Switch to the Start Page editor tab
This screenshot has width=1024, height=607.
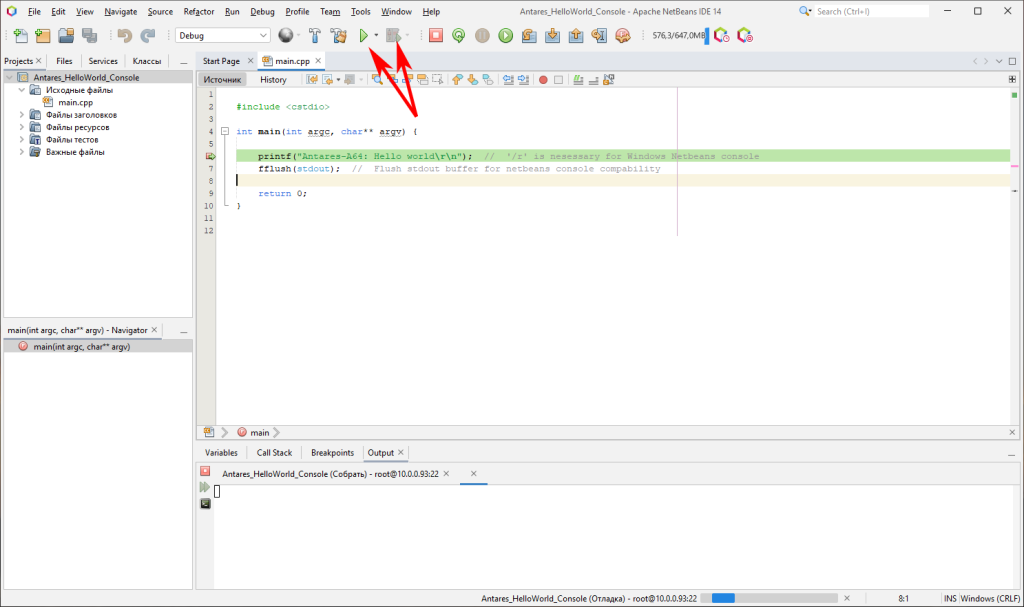coord(221,61)
